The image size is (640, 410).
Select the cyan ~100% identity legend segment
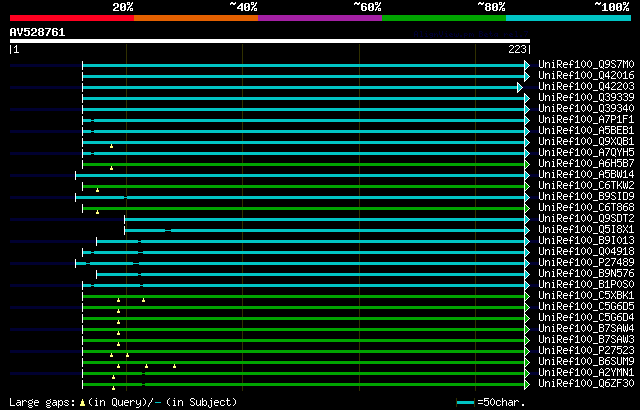click(569, 18)
